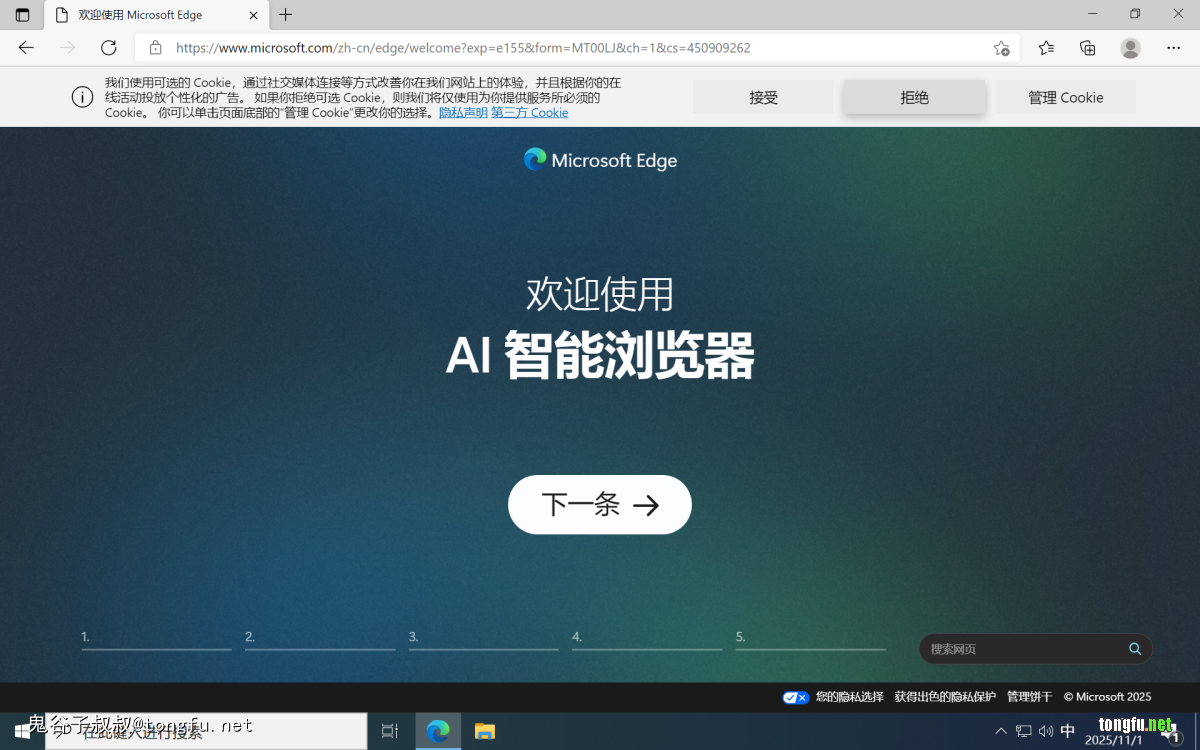Open the Collections icon

point(1088,48)
